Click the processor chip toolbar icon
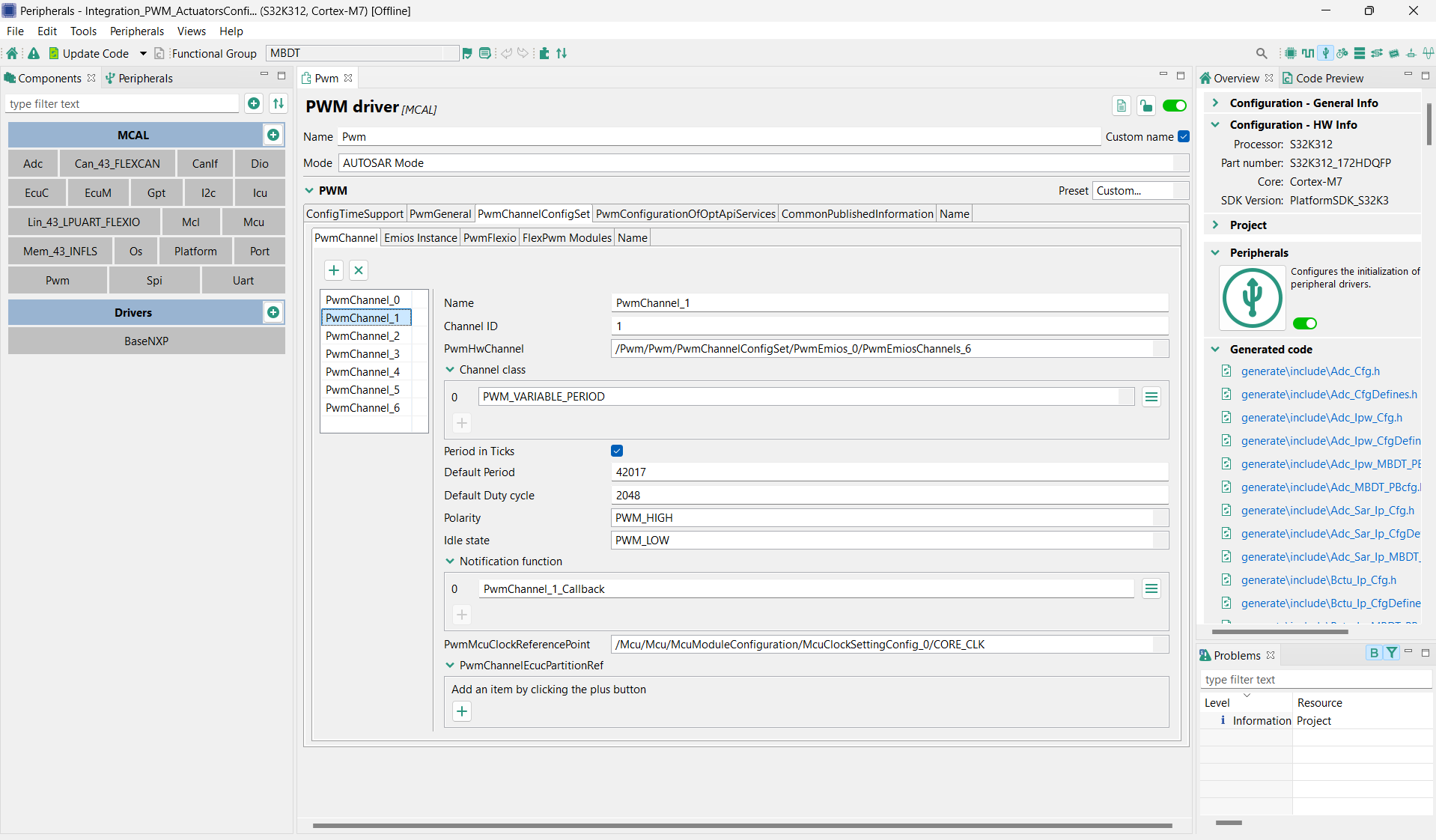Image resolution: width=1436 pixels, height=840 pixels. coord(1291,53)
